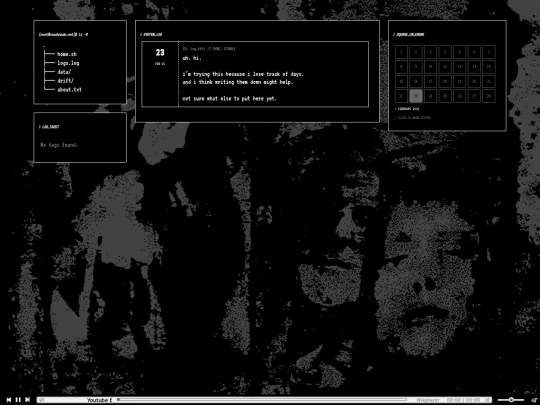Open home.sh in the file tree

pyautogui.click(x=67, y=54)
